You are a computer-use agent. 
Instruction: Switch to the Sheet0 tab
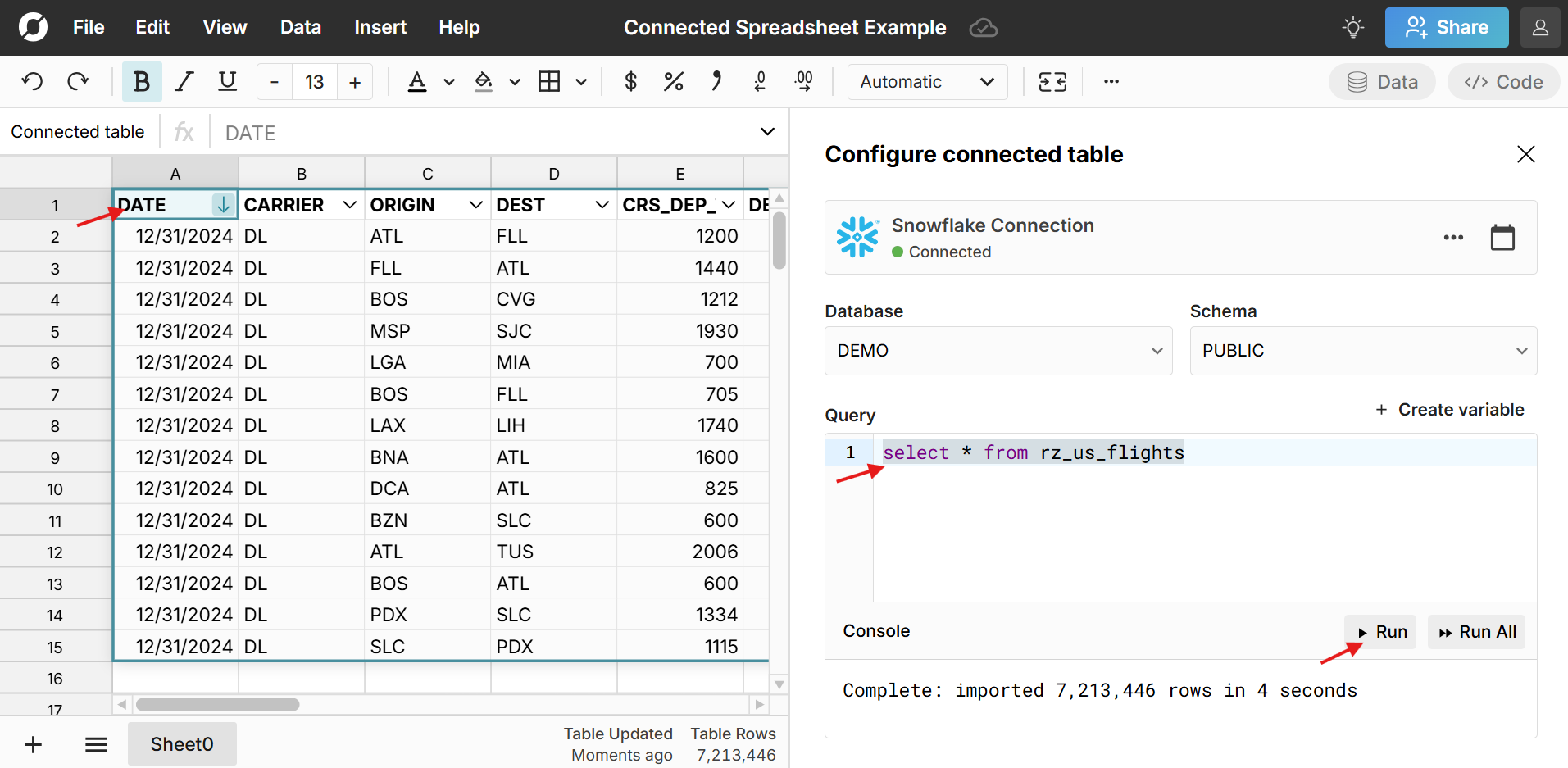pyautogui.click(x=182, y=744)
